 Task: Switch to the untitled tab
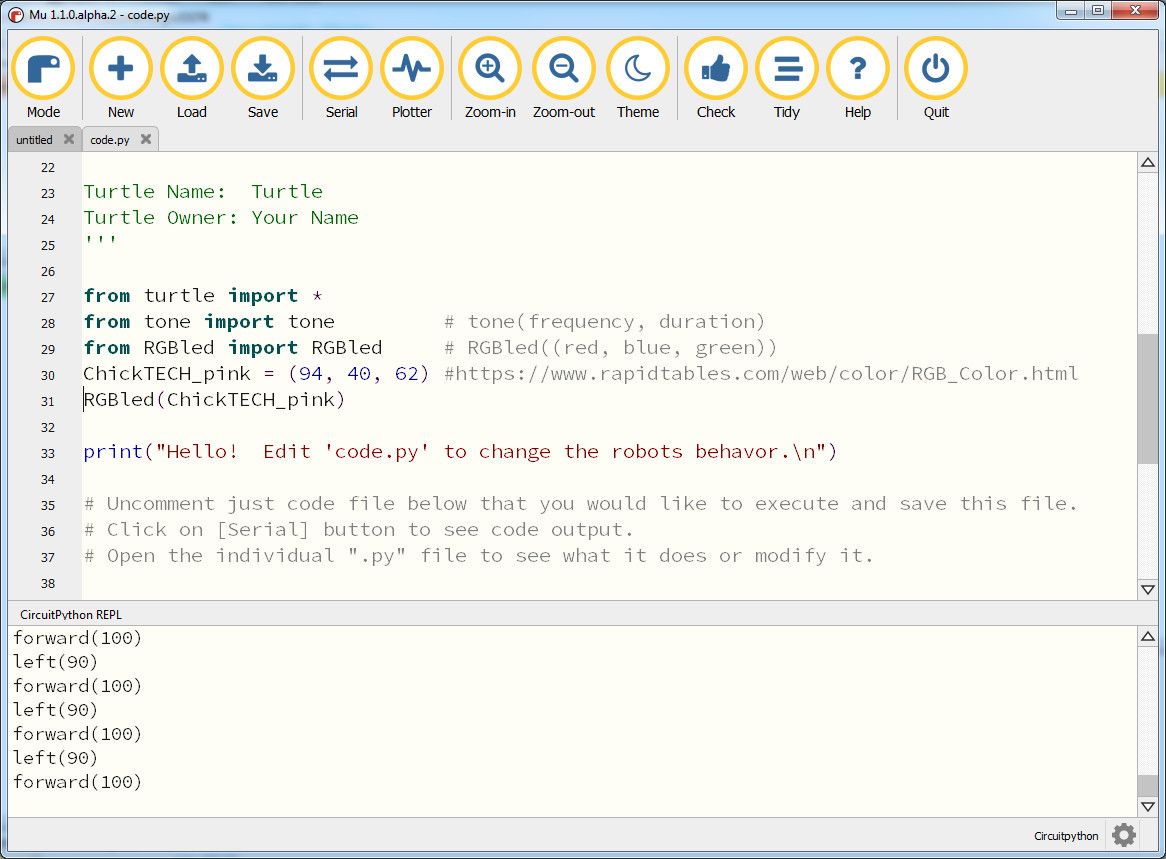pyautogui.click(x=34, y=140)
